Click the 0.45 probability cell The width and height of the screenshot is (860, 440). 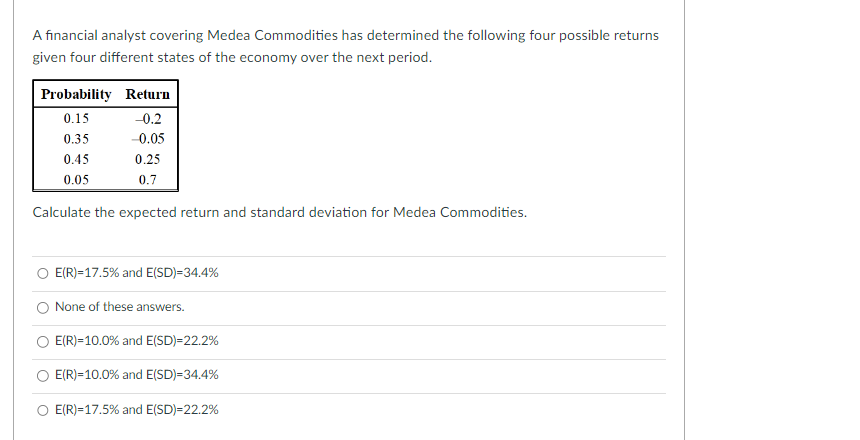[x=76, y=160]
